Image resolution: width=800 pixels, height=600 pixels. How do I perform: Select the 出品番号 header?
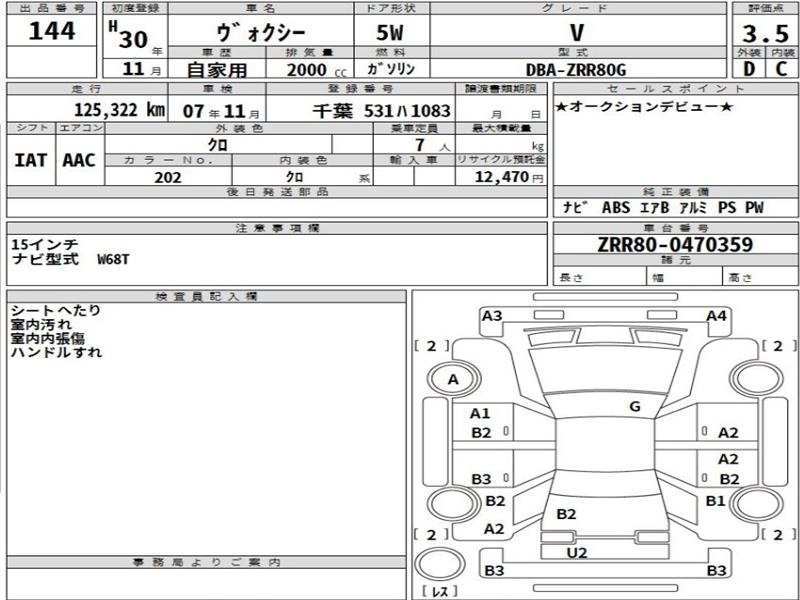[52, 8]
